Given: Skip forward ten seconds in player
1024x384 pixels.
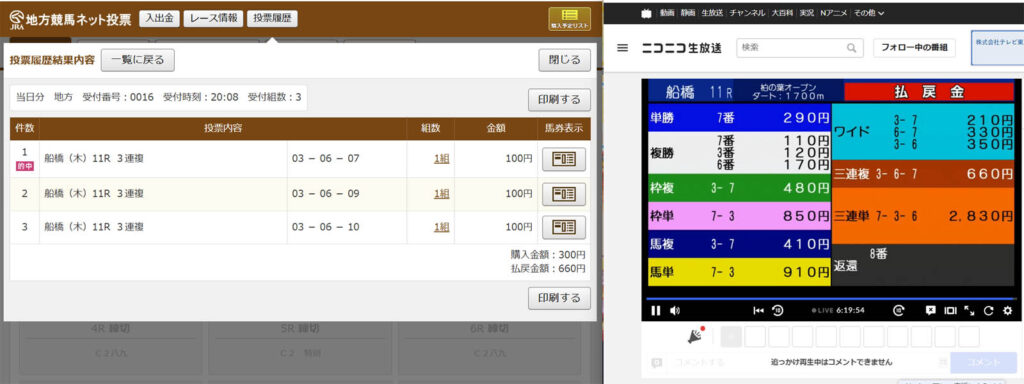Looking at the screenshot, I should tap(899, 310).
